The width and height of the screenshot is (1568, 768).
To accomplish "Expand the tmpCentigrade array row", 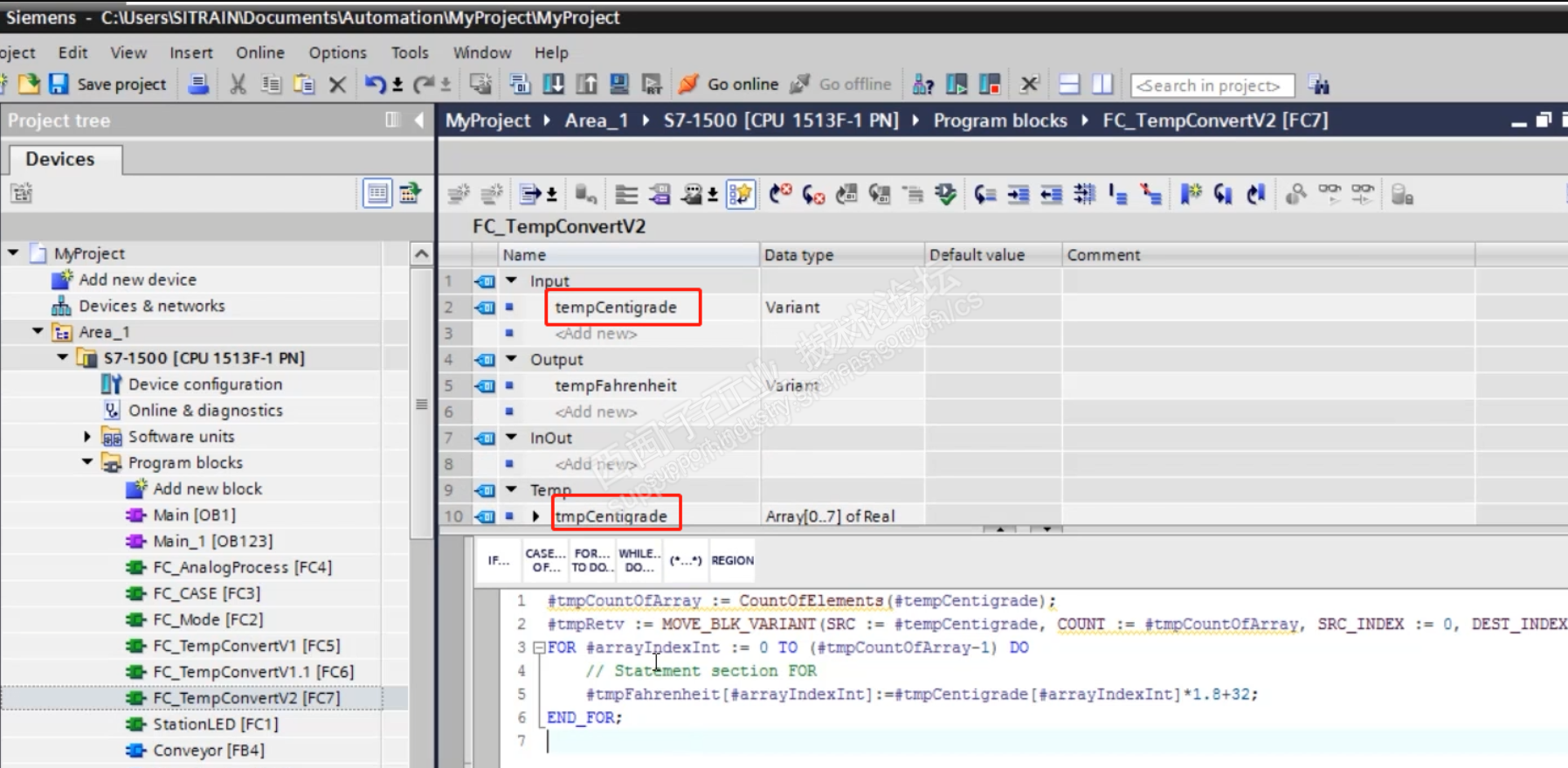I will pyautogui.click(x=535, y=516).
